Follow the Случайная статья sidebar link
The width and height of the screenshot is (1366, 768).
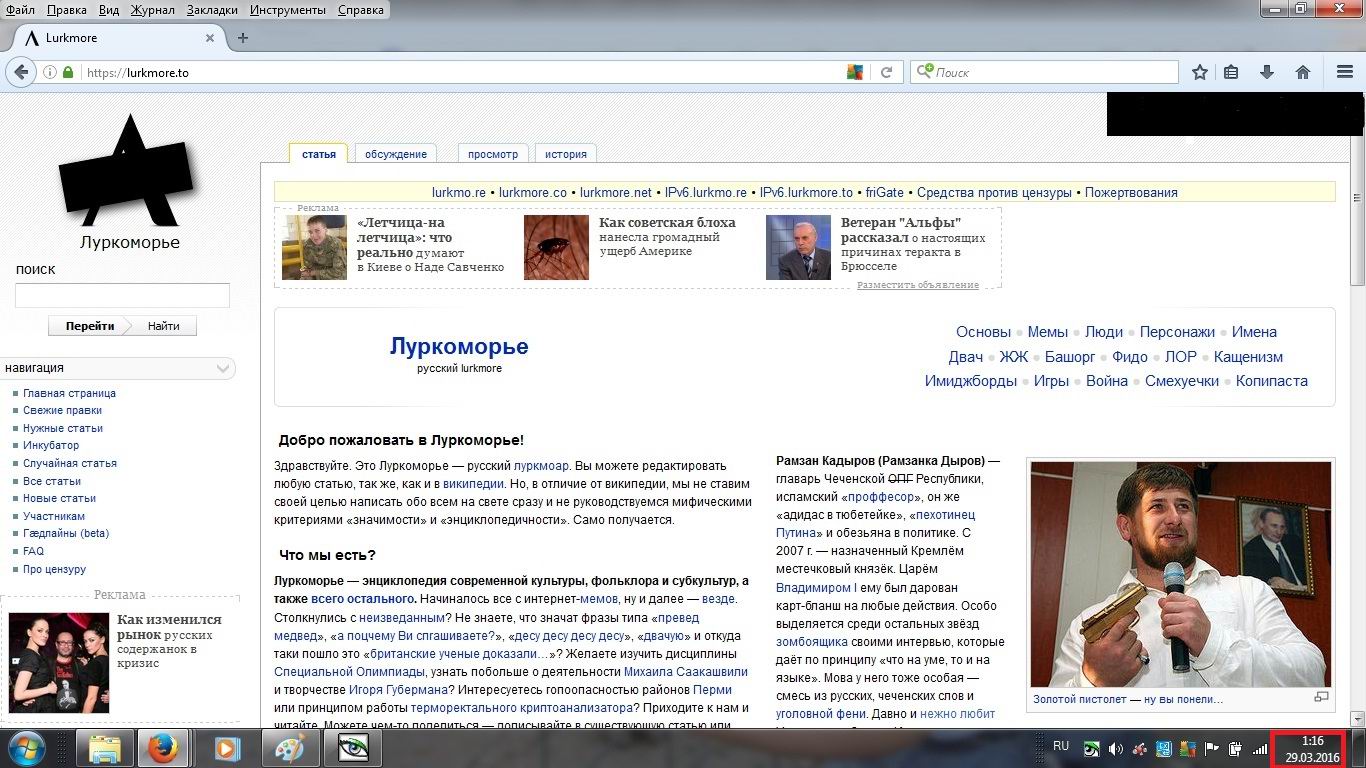point(70,463)
